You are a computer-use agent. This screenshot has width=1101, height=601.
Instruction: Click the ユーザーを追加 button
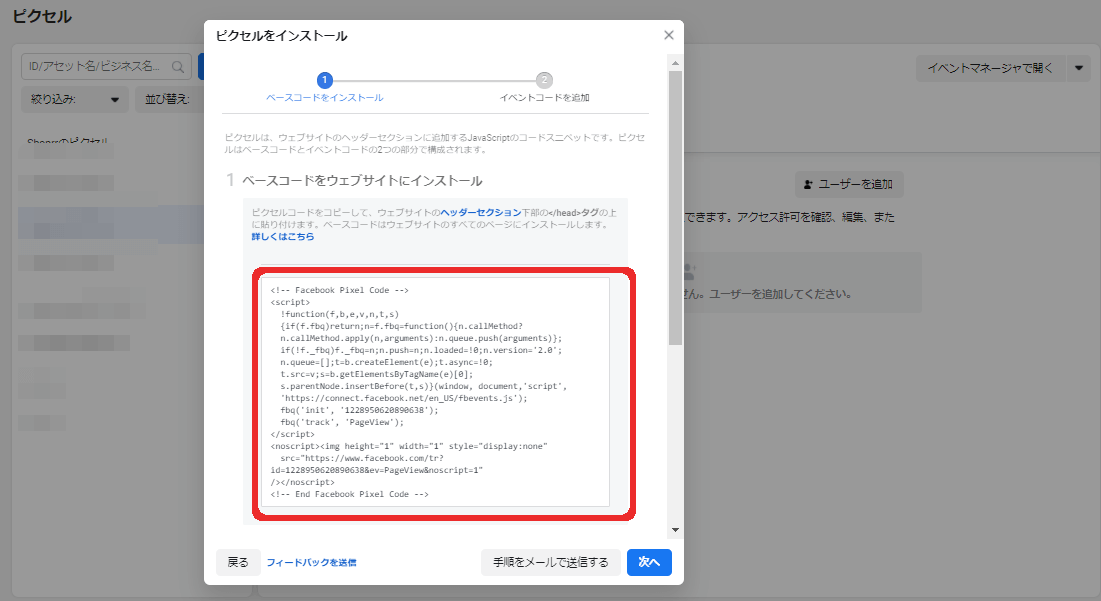[x=849, y=185]
